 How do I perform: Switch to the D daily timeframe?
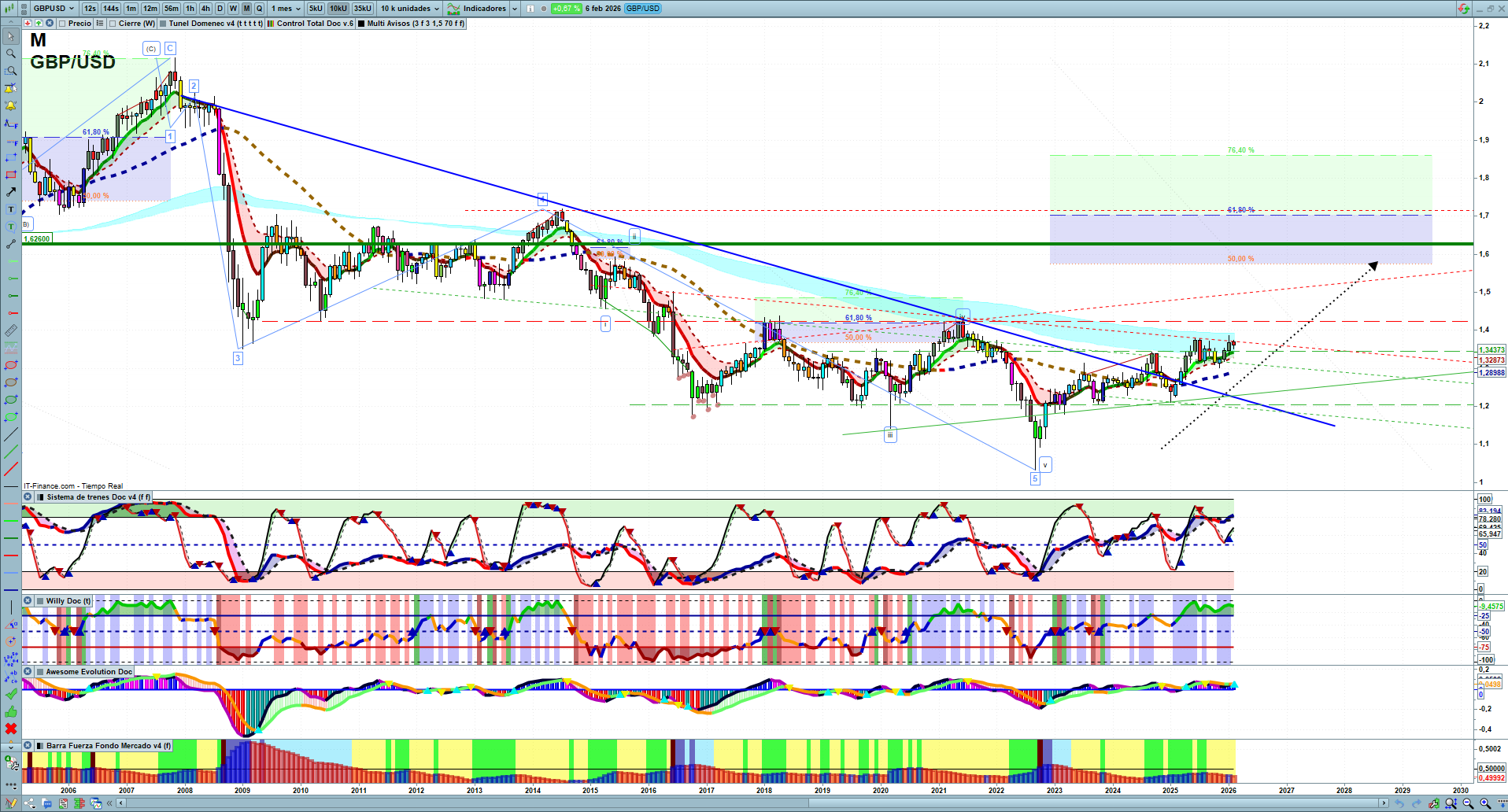(220, 9)
